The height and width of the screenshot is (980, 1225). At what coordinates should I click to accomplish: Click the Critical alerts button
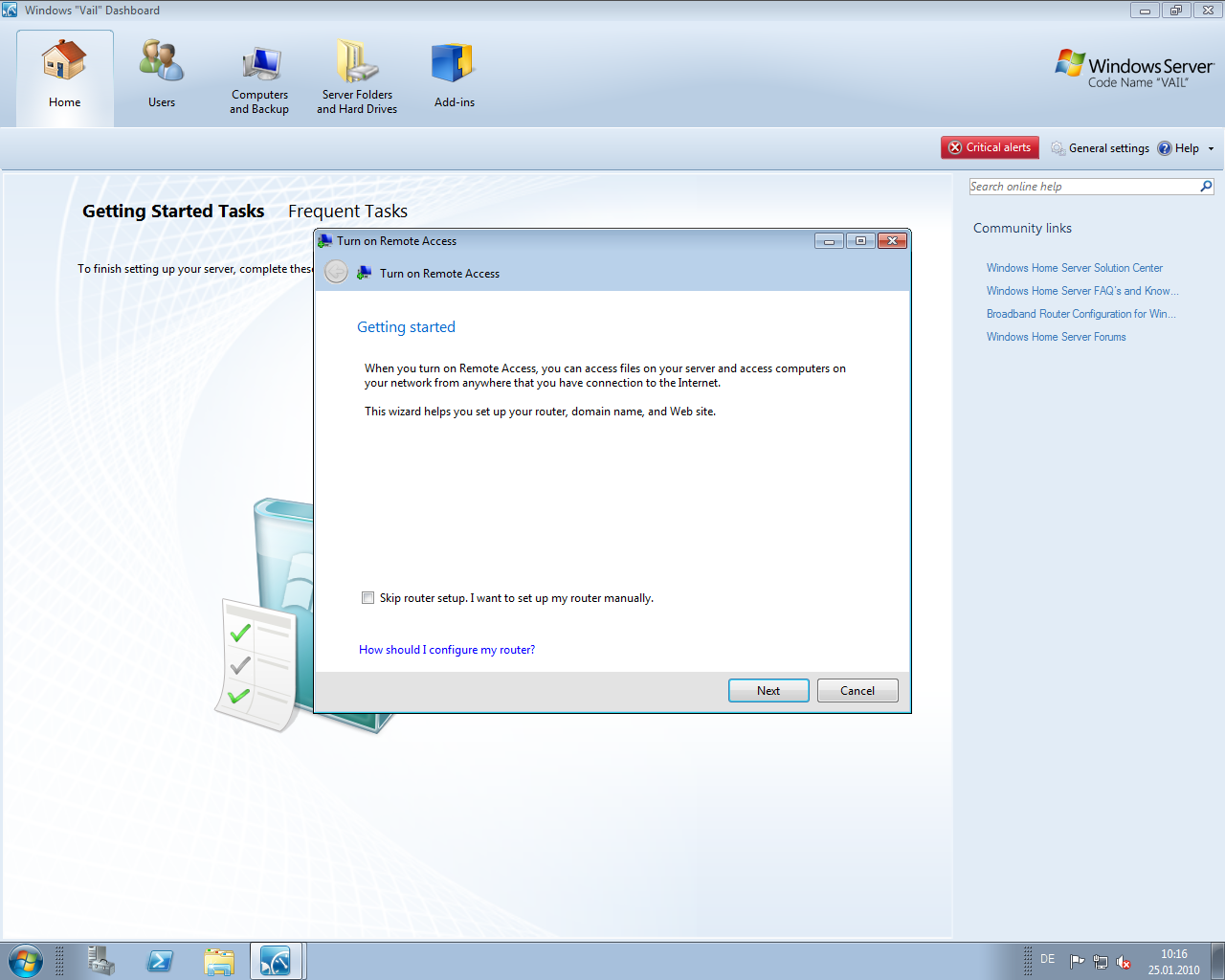point(990,147)
